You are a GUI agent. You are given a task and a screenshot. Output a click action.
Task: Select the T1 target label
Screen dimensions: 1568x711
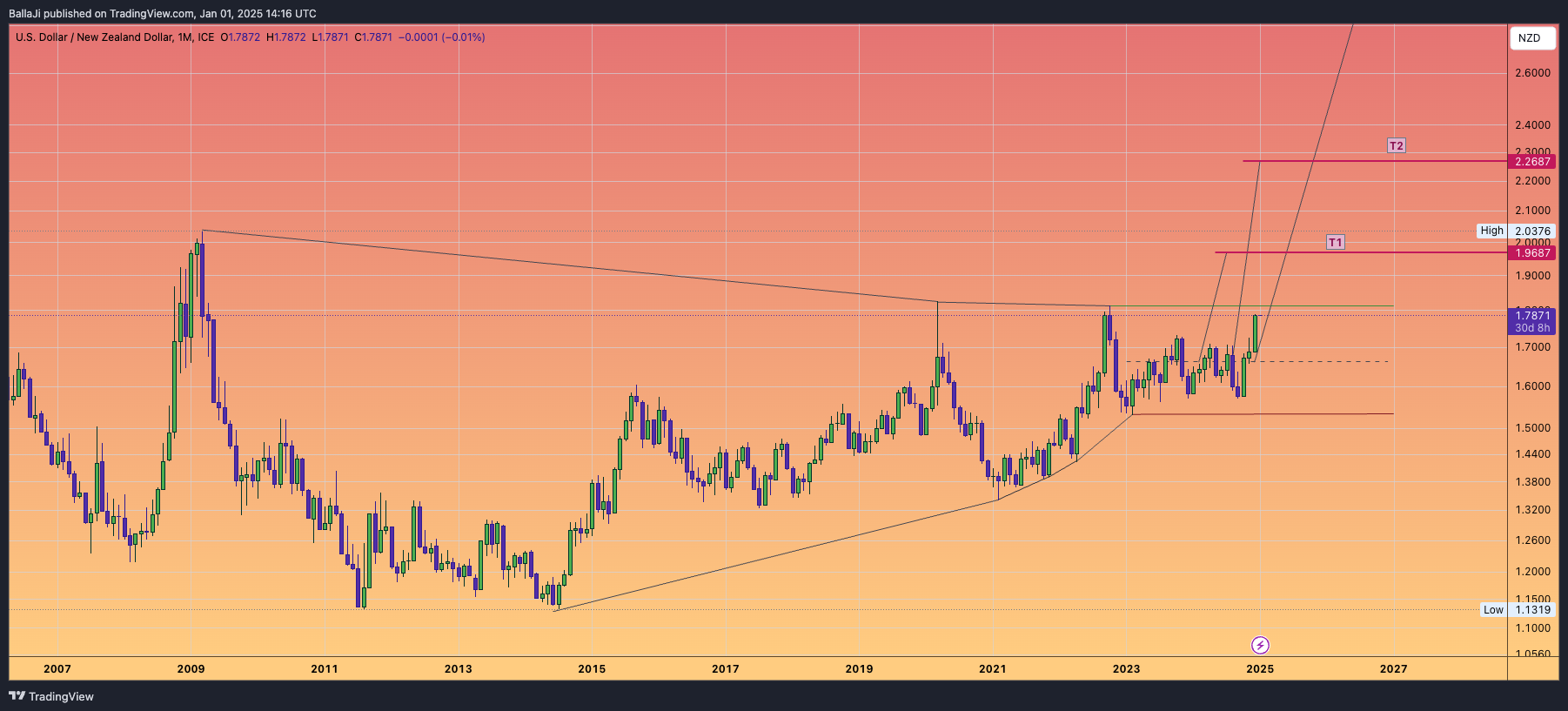pos(1335,242)
